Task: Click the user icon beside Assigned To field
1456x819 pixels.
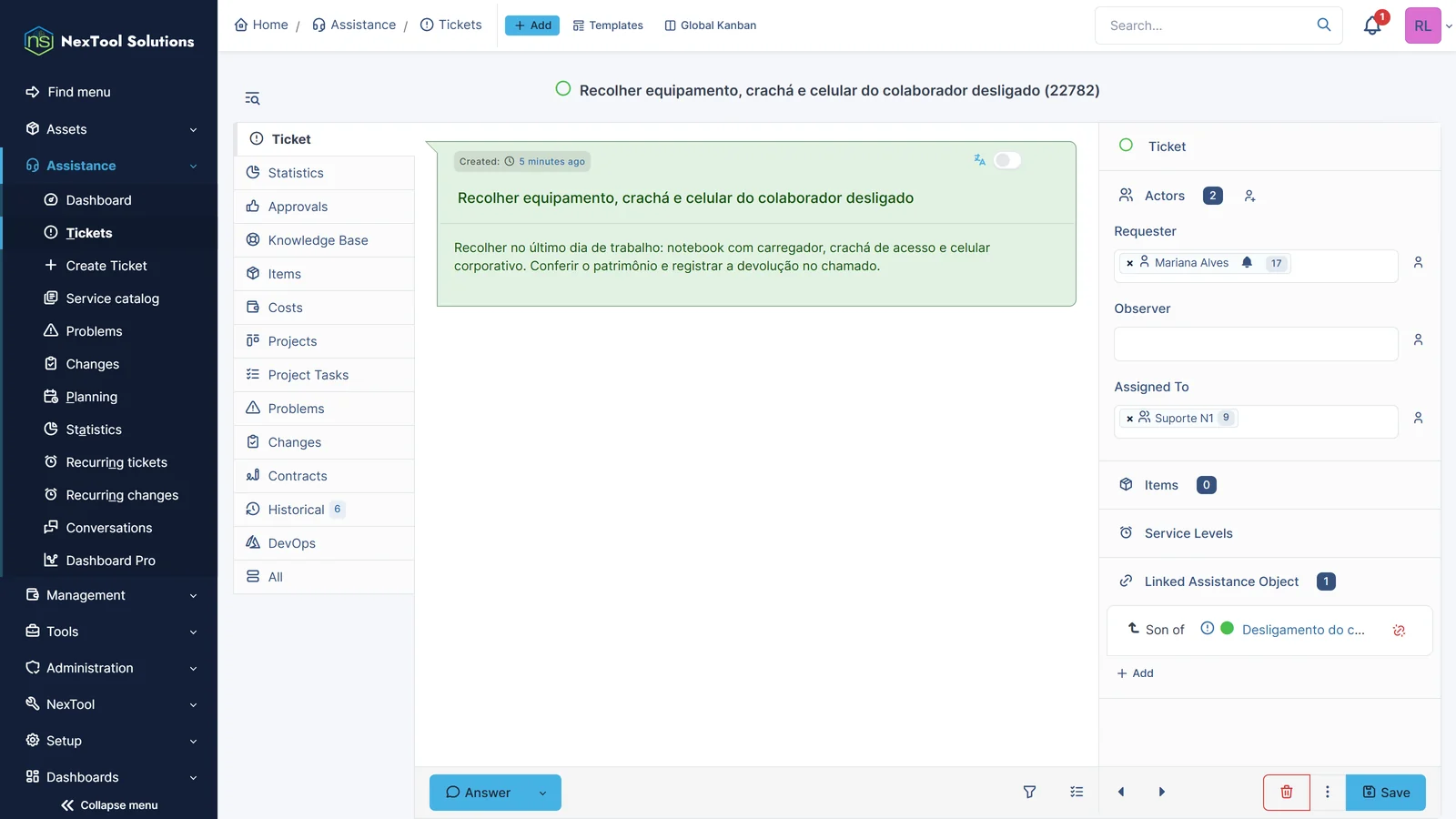Action: click(x=1418, y=419)
